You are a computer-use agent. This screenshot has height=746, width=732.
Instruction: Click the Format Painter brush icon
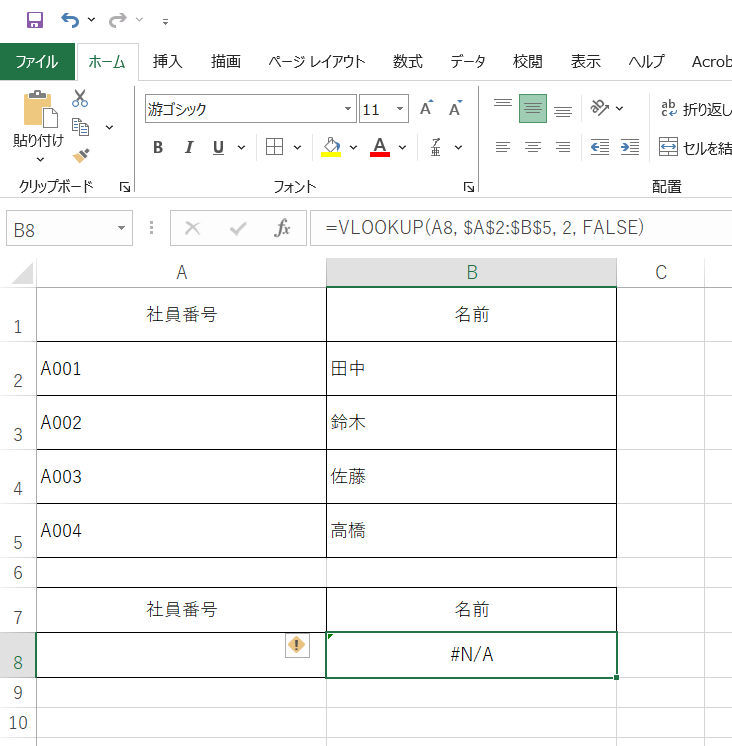click(80, 155)
